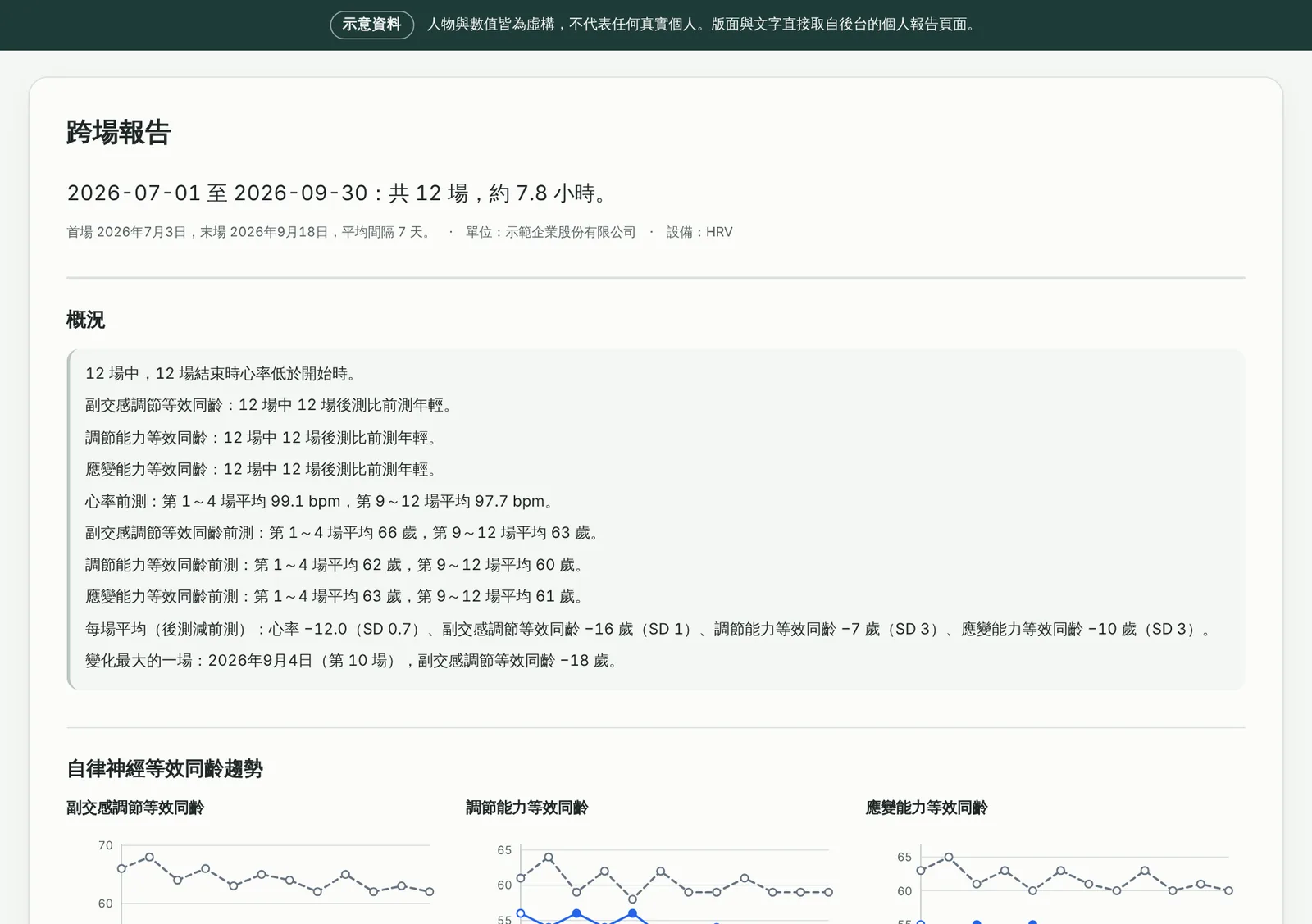
Task: Click the last gray point in 調節能力 chart
Action: coord(829,892)
